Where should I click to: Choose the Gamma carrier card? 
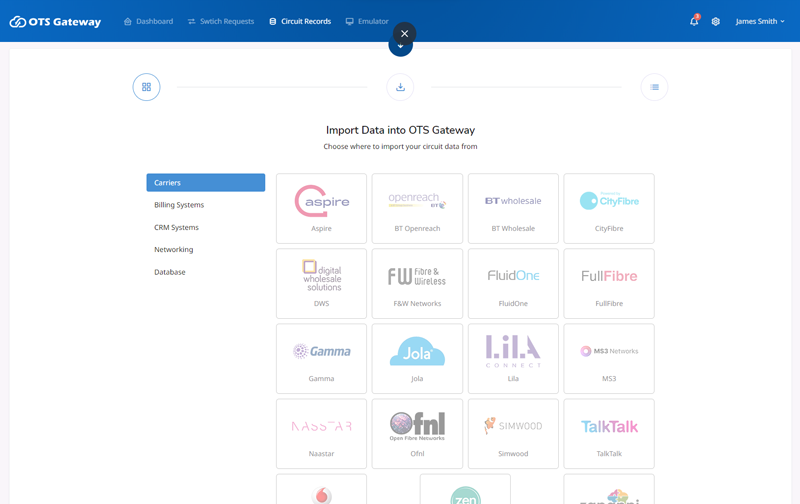tap(321, 359)
